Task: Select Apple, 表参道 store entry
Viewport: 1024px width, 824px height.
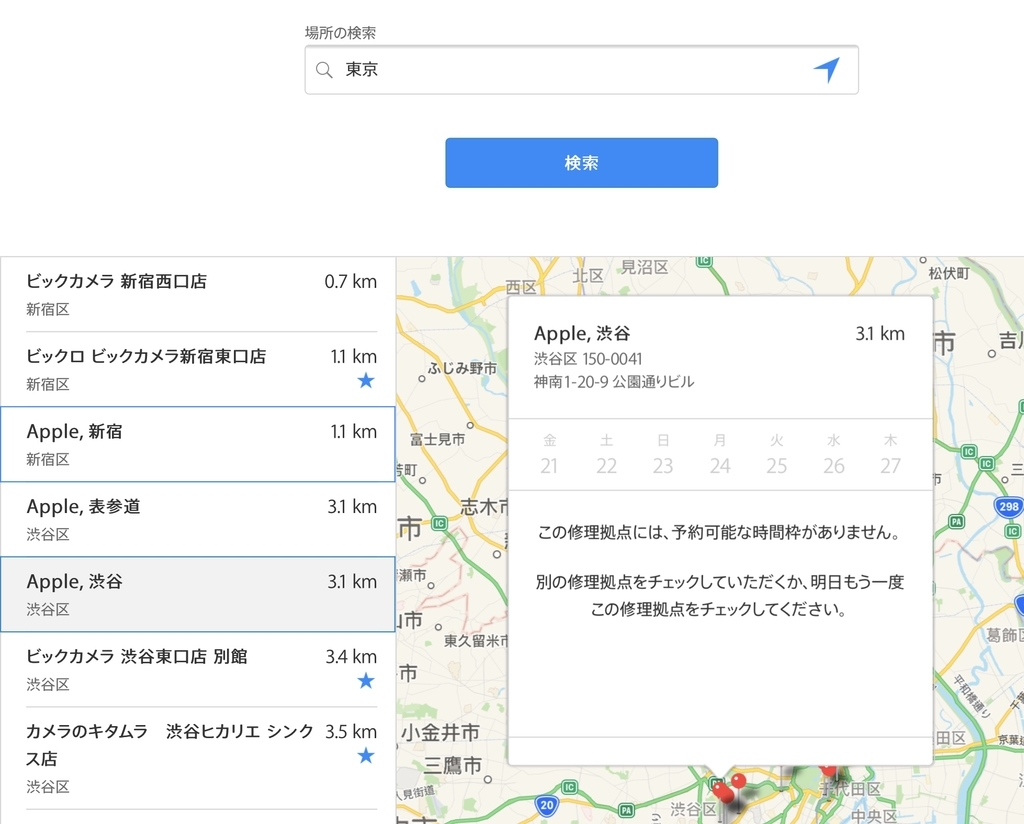Action: point(198,519)
